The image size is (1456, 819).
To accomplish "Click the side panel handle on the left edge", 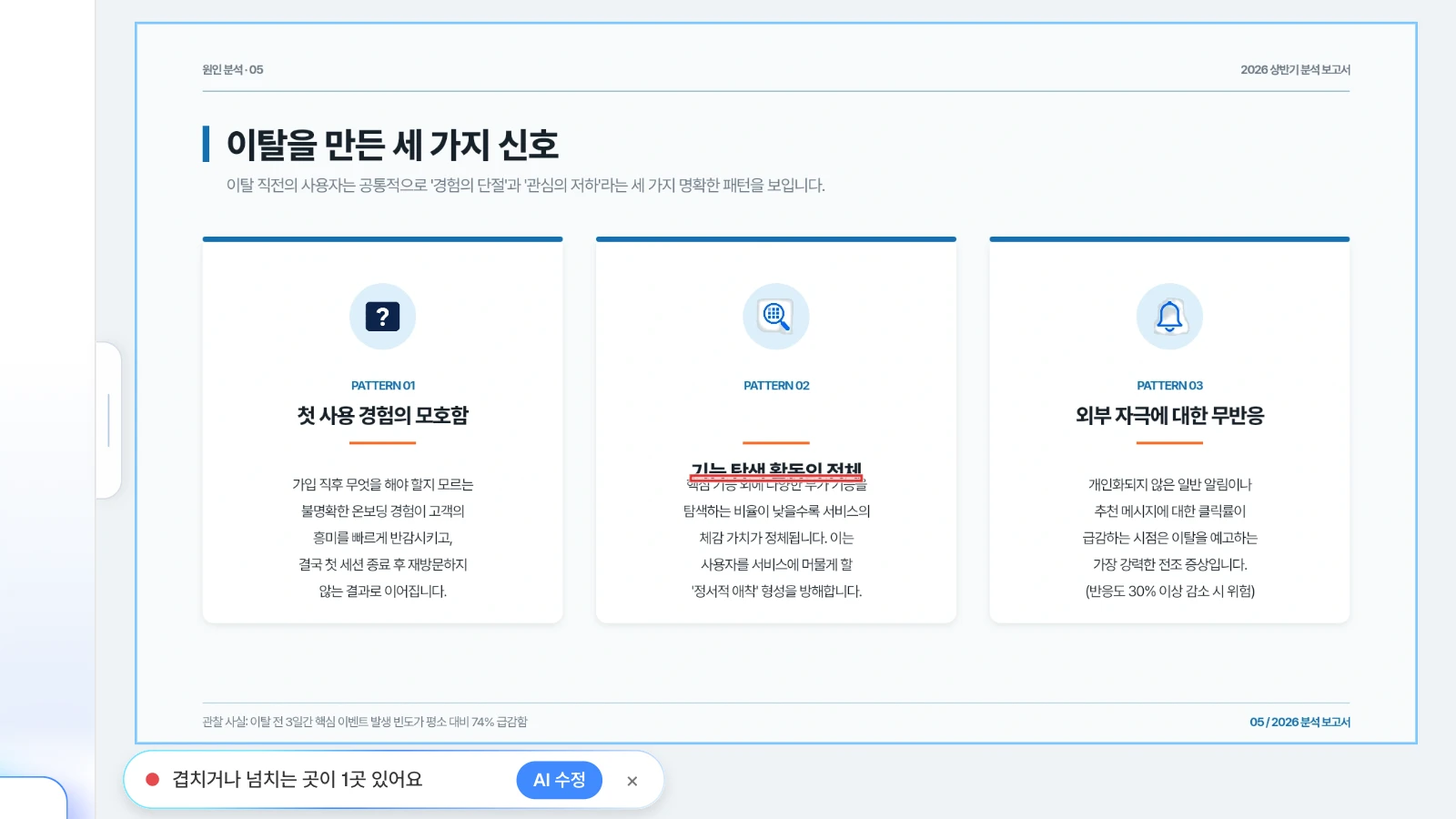I will point(108,420).
